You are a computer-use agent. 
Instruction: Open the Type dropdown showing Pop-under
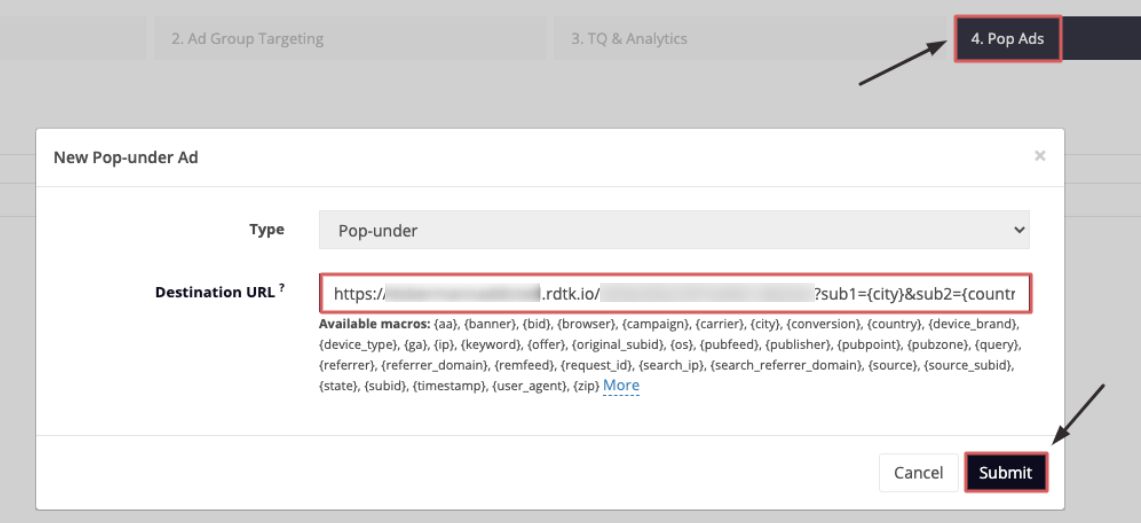[x=674, y=230]
